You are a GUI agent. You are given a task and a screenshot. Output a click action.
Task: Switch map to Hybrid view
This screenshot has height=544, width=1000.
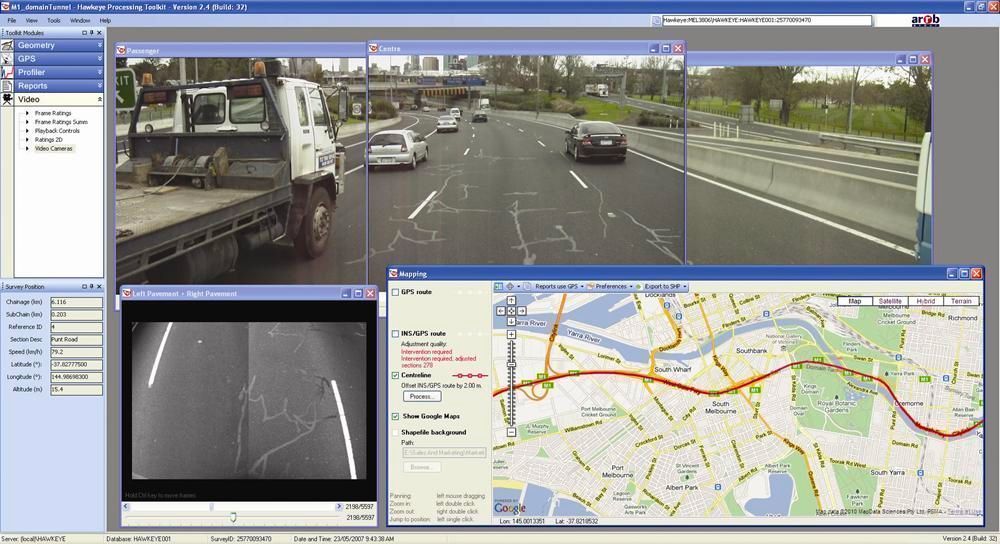(926, 301)
